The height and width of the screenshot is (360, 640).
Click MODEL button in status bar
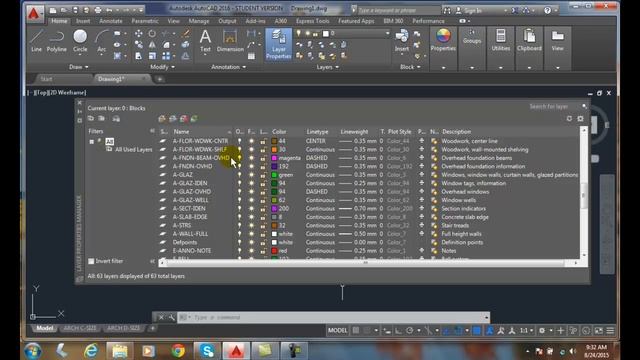338,331
